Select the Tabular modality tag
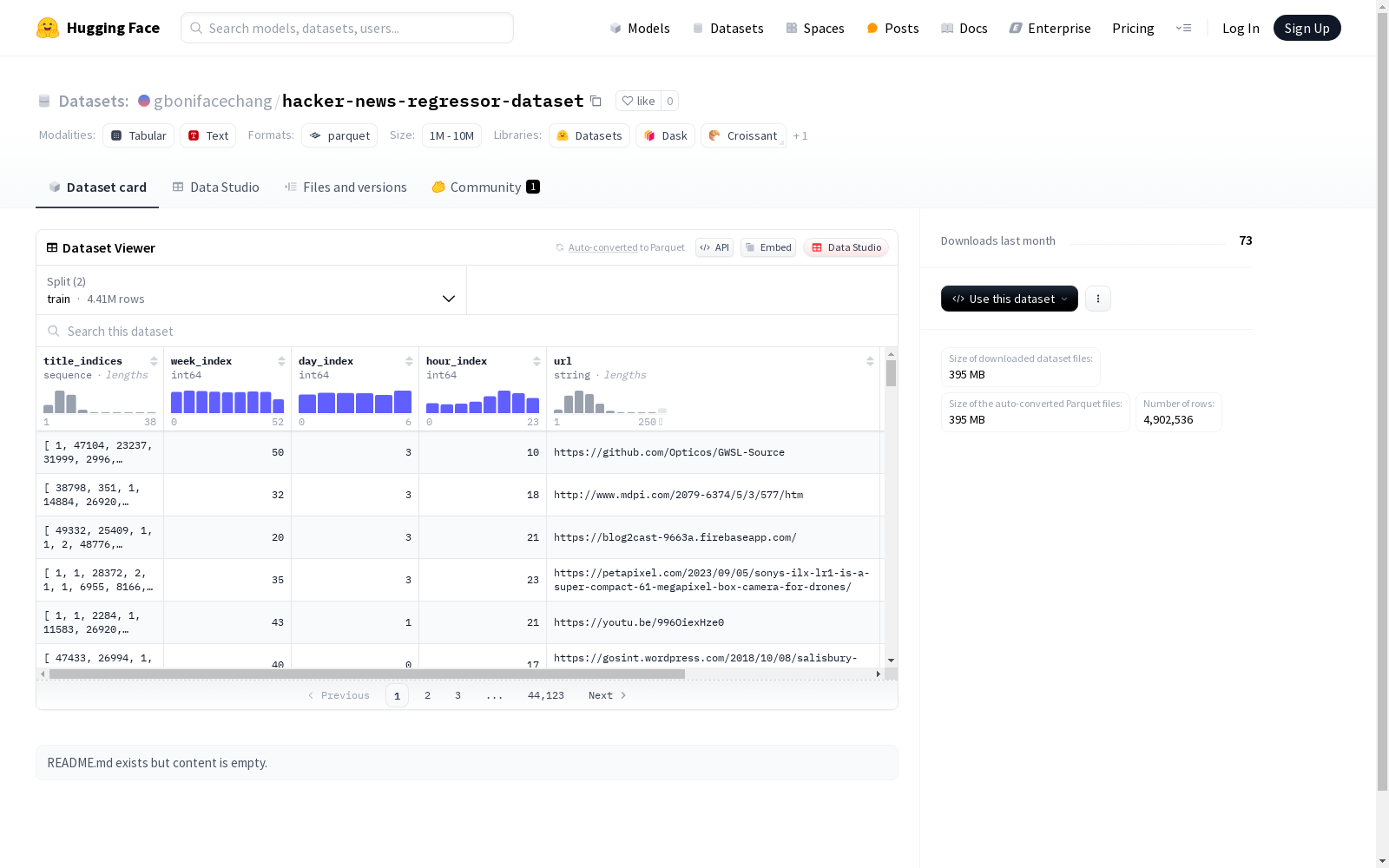Viewport: 1389px width, 868px height. pos(139,135)
